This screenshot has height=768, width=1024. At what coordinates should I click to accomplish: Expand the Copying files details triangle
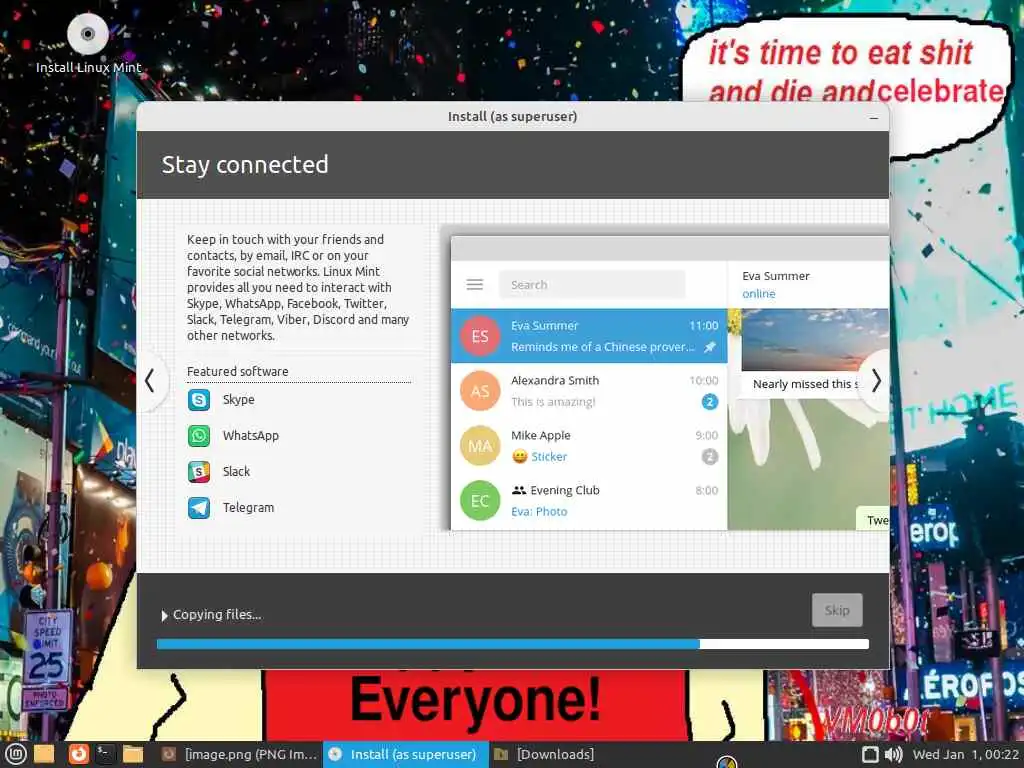click(x=165, y=615)
